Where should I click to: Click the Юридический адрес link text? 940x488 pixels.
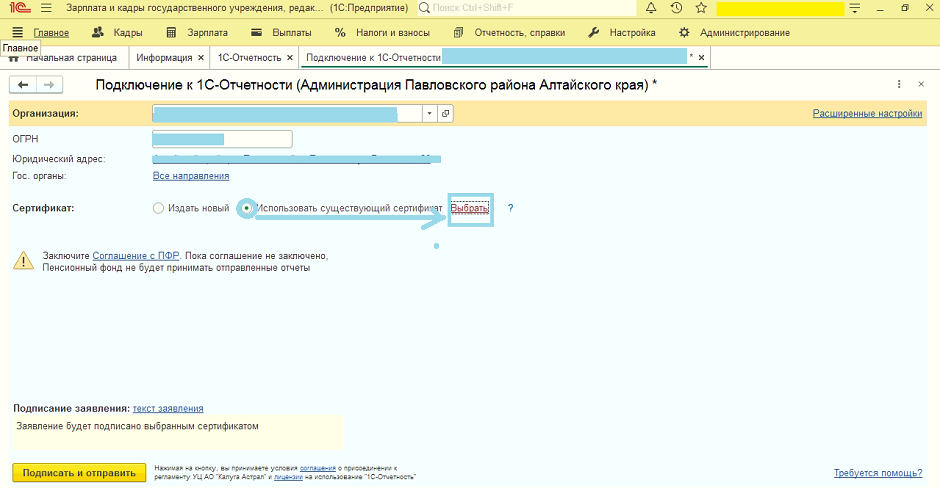(x=297, y=159)
